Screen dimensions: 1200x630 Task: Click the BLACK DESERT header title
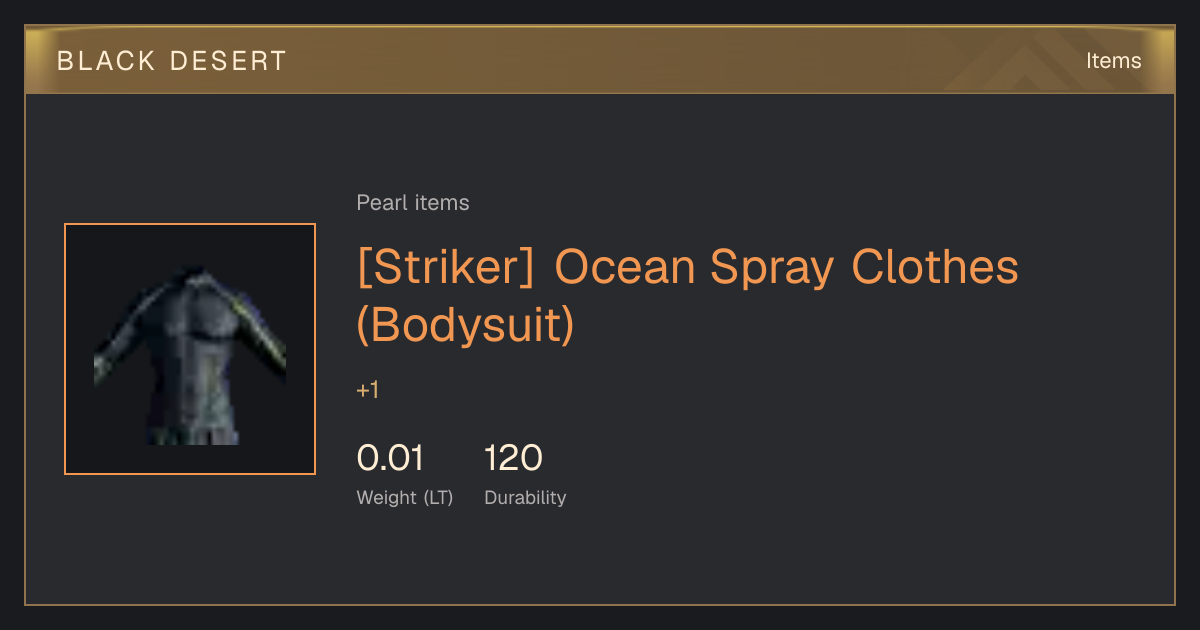[x=172, y=61]
